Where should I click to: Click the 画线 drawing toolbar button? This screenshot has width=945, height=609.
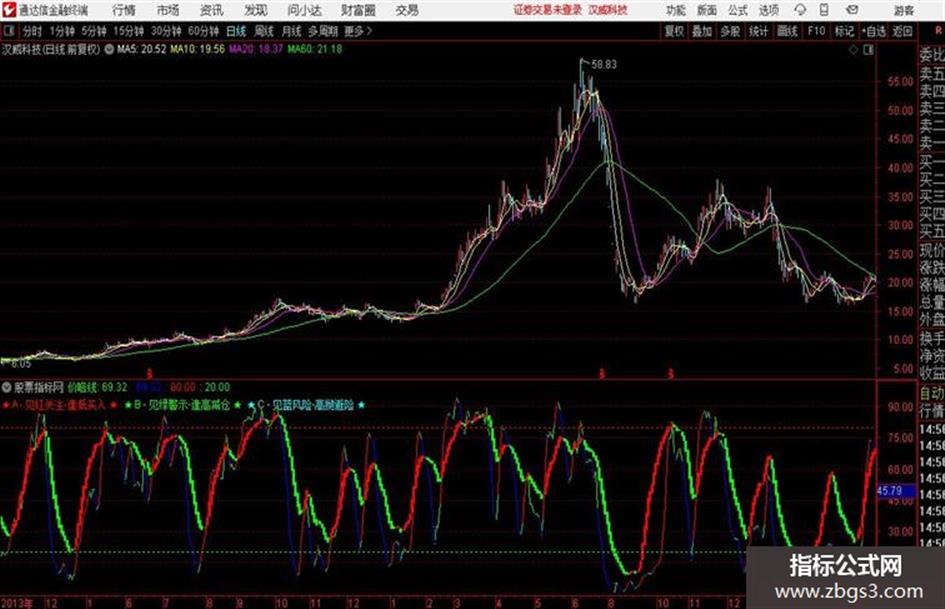pos(787,31)
